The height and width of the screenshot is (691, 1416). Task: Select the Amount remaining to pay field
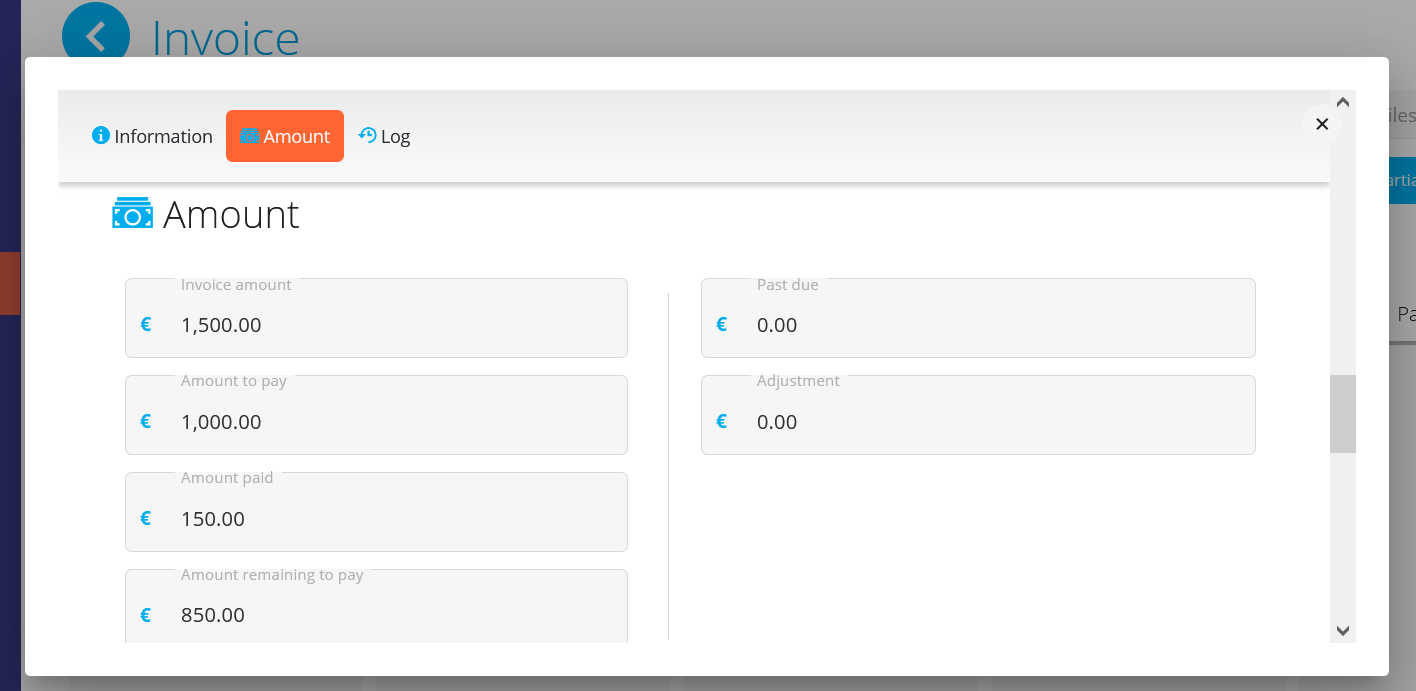pyautogui.click(x=390, y=612)
